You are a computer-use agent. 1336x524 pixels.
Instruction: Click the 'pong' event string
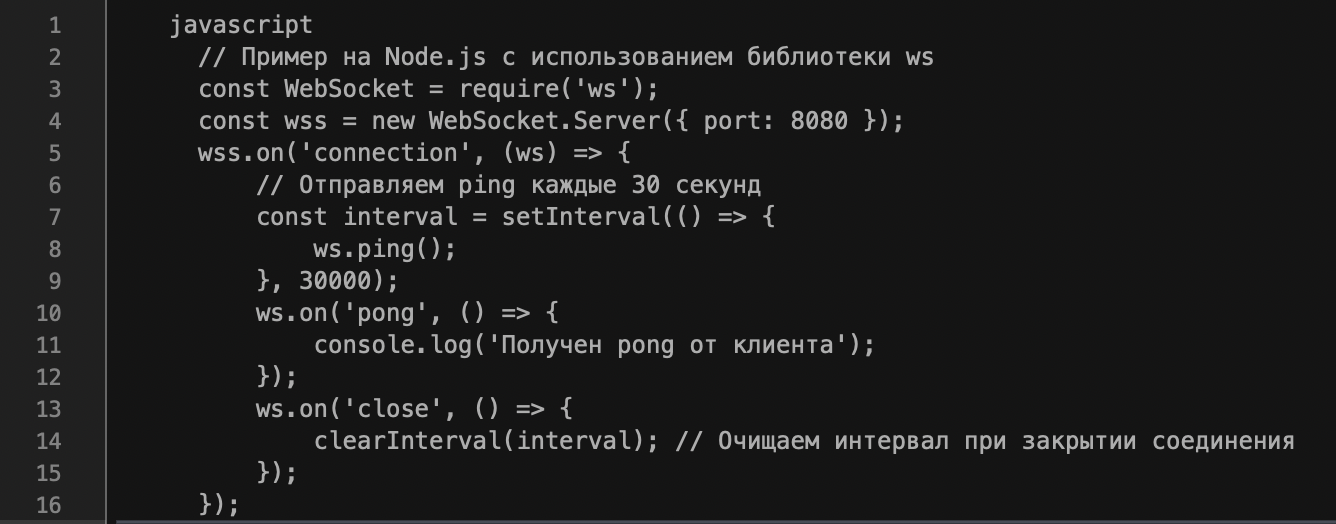(x=386, y=313)
